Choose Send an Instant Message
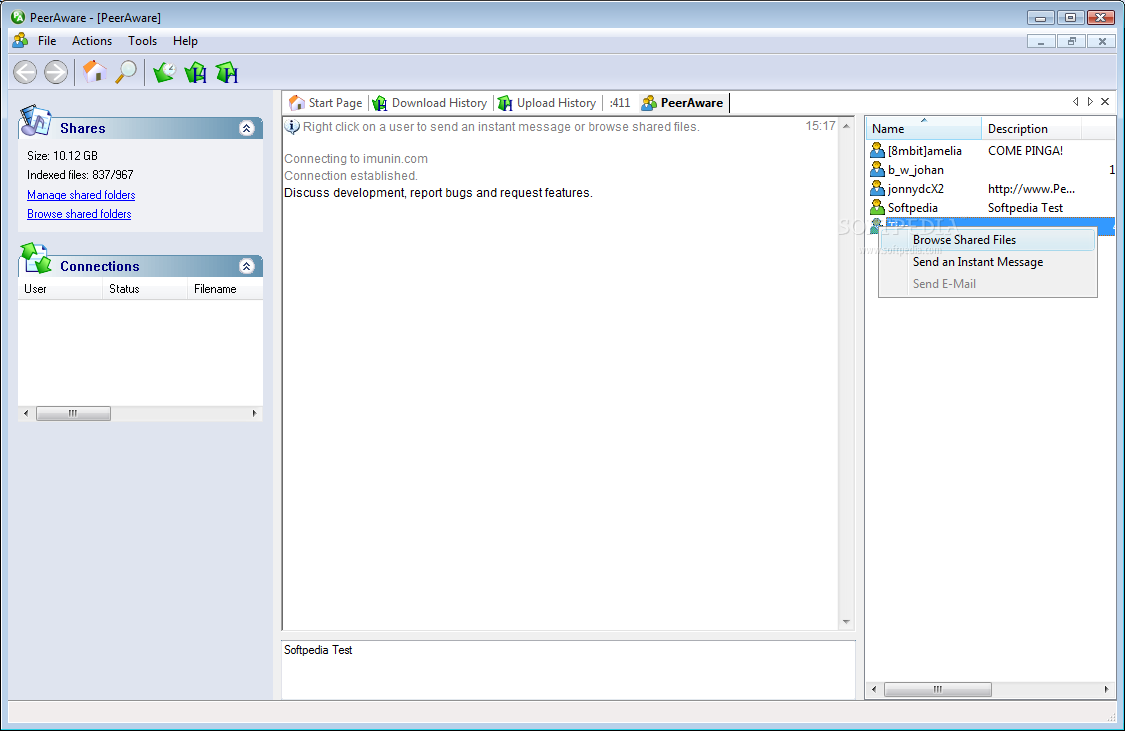 (x=988, y=262)
